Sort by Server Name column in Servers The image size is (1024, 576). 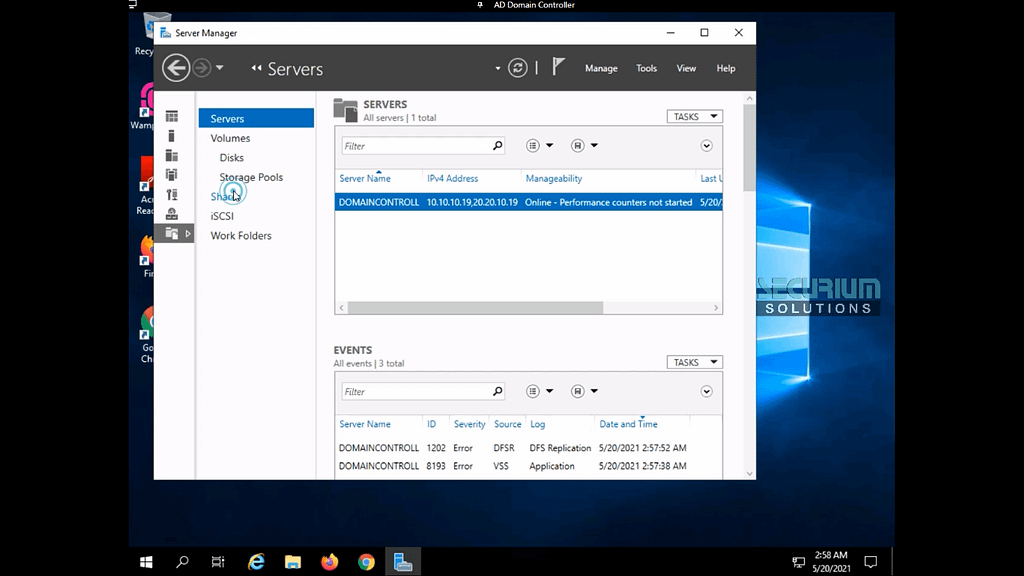364,178
